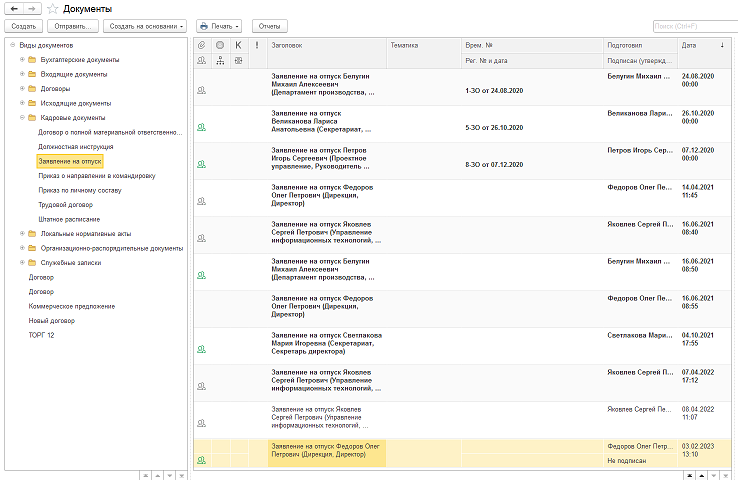738x480 pixels.
Task: Click the user icon in the 14.04.2021 Федоров row
Action: 201,201
